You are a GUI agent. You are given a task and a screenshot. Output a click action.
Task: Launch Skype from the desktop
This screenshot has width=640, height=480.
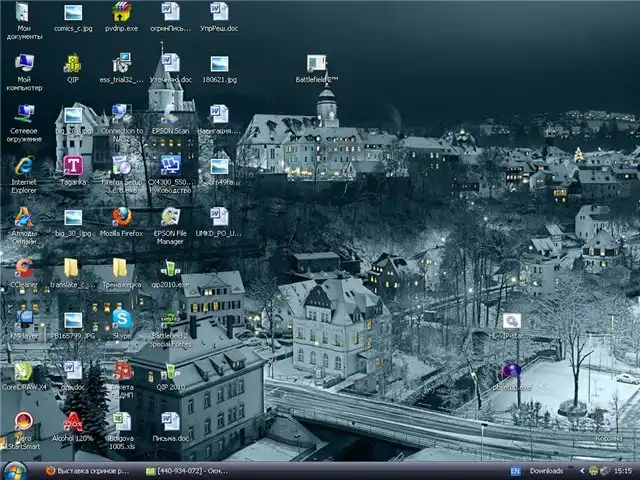click(x=121, y=319)
